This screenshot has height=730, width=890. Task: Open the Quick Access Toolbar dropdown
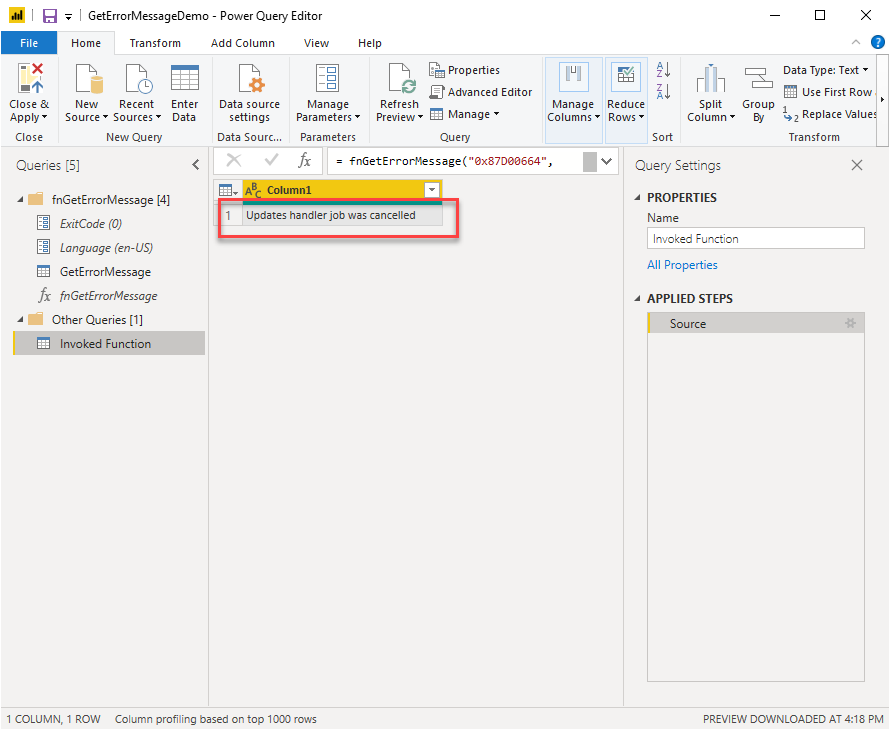coord(68,16)
